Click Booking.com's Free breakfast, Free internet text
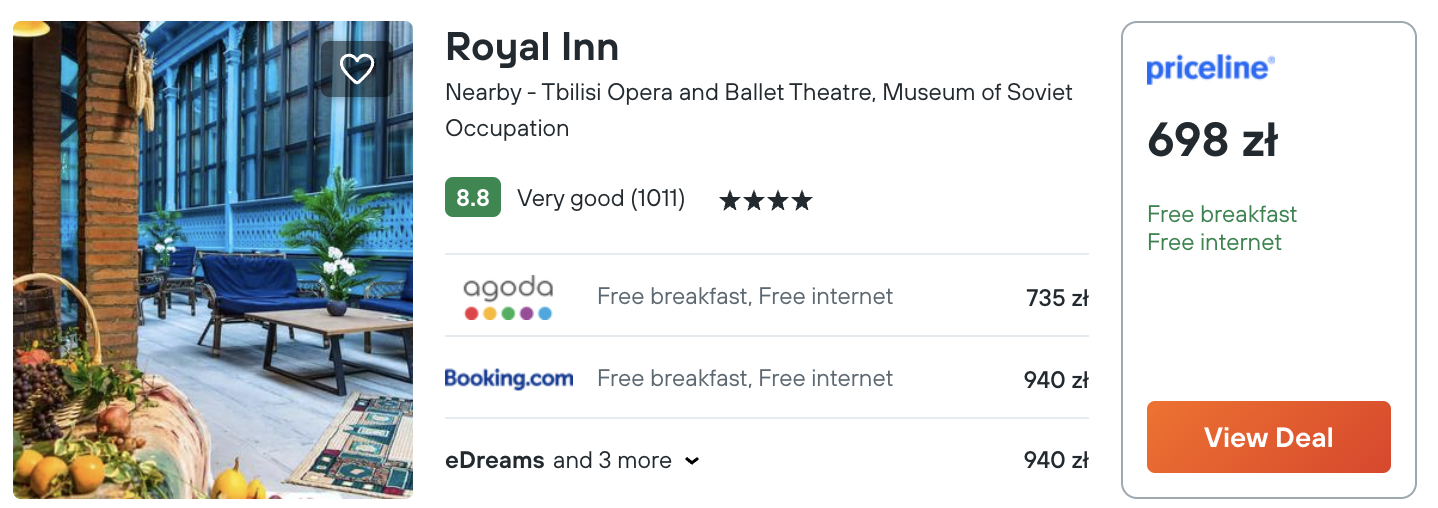 [x=745, y=379]
